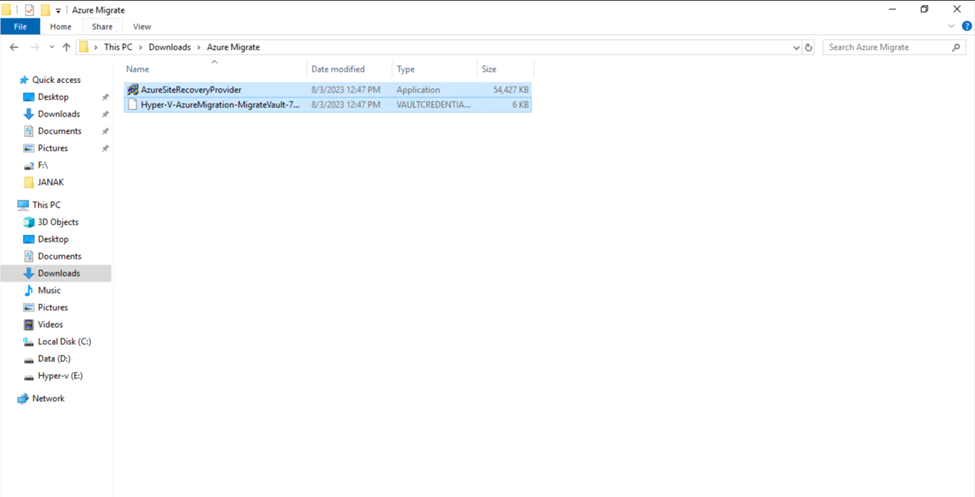Select Quick access in navigation pane
Image resolution: width=975 pixels, height=497 pixels.
pos(56,80)
